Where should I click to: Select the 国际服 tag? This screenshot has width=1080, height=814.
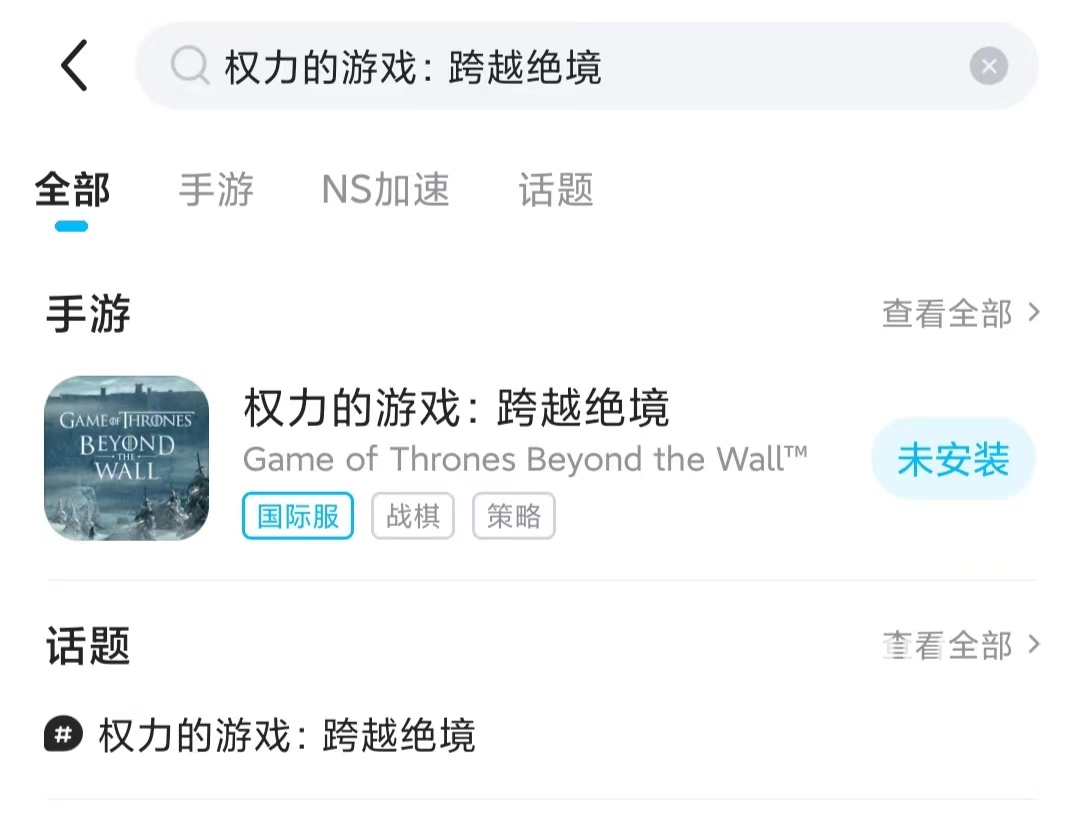pos(298,516)
